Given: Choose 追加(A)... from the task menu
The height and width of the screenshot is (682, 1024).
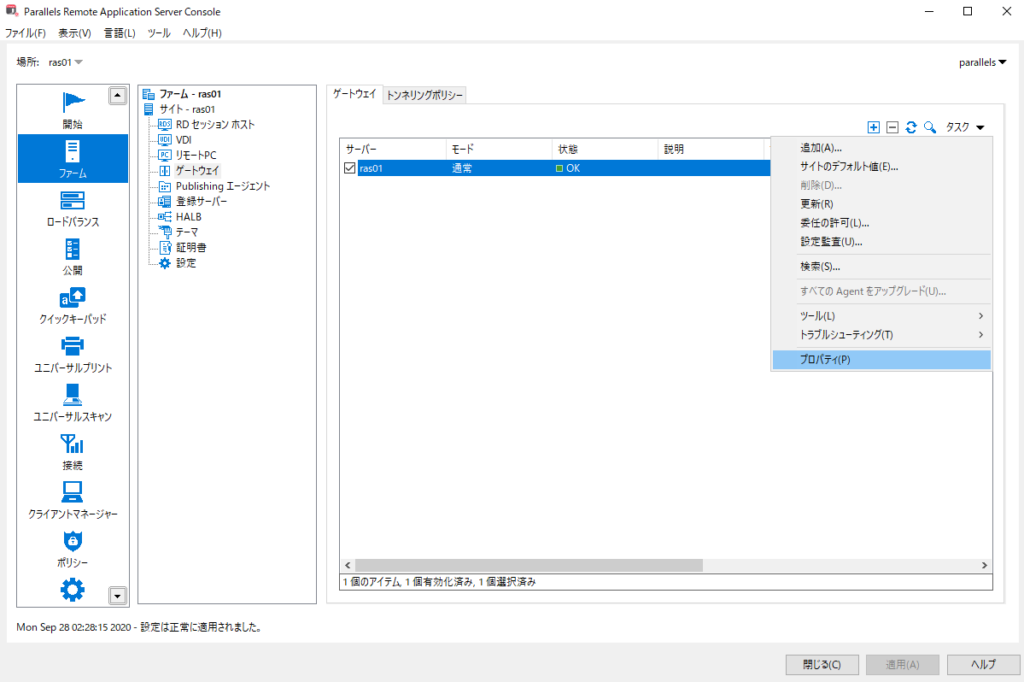Looking at the screenshot, I should (881, 148).
